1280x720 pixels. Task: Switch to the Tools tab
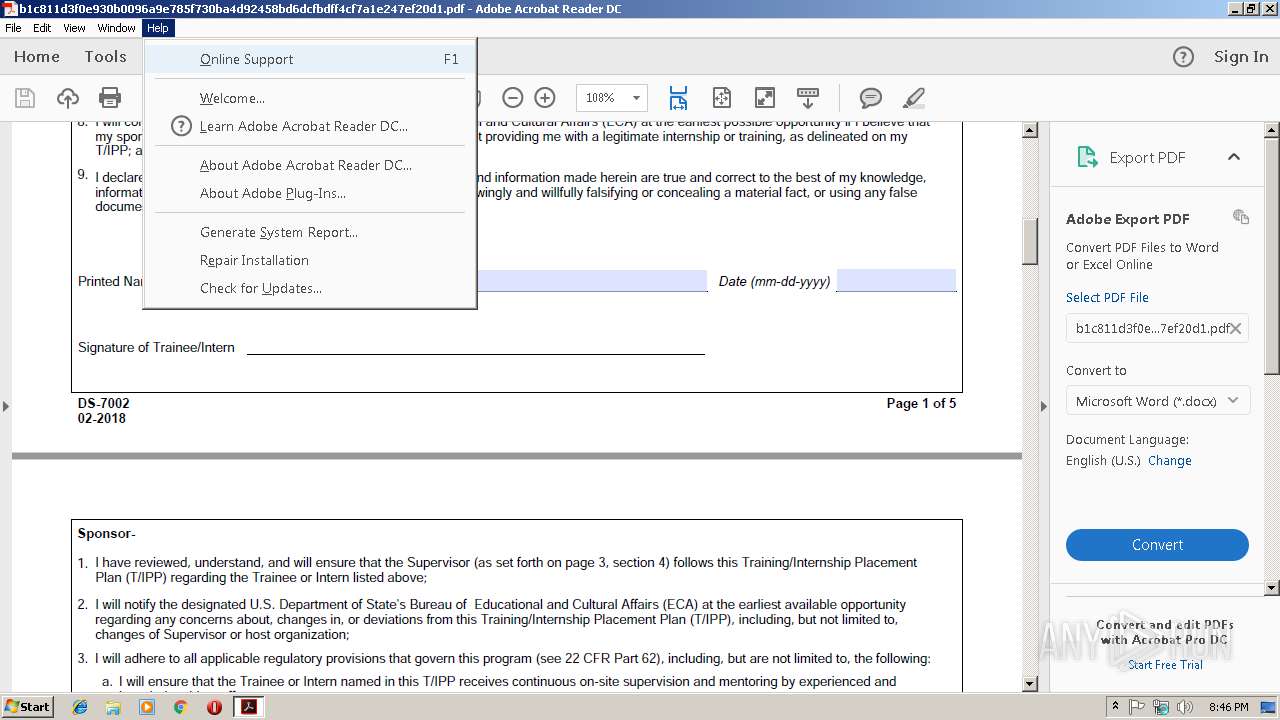(x=105, y=57)
